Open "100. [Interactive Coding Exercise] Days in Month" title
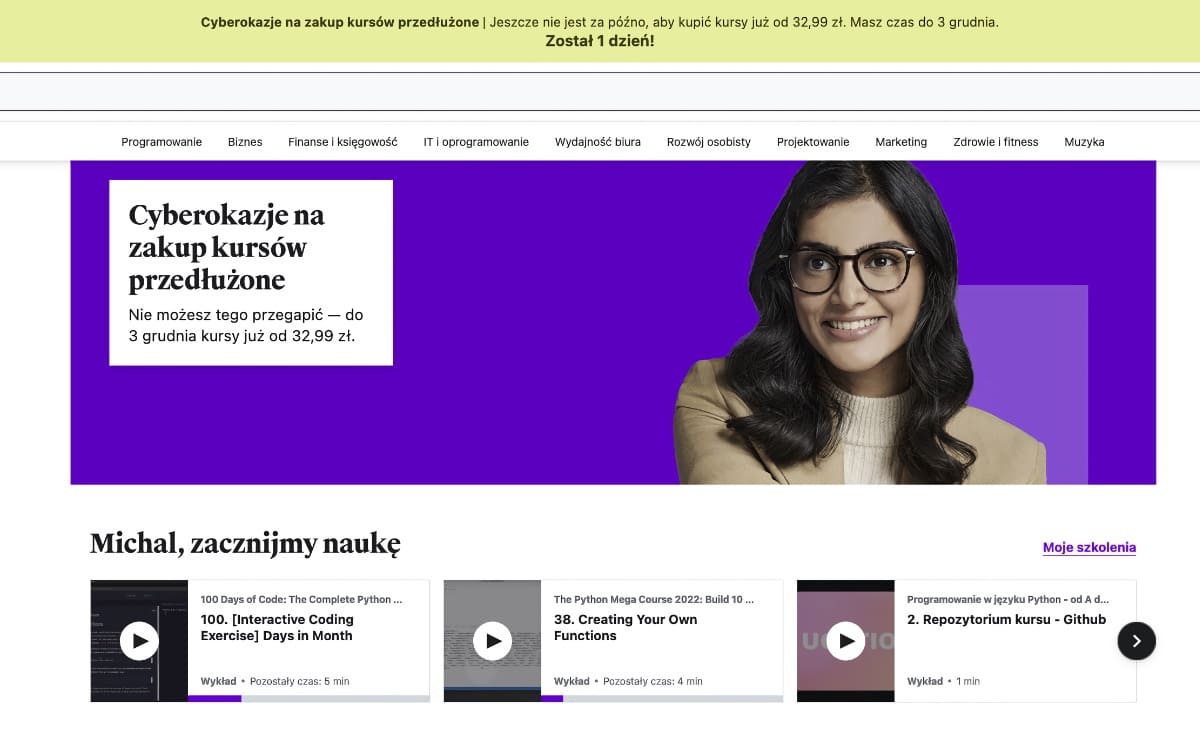 click(277, 628)
